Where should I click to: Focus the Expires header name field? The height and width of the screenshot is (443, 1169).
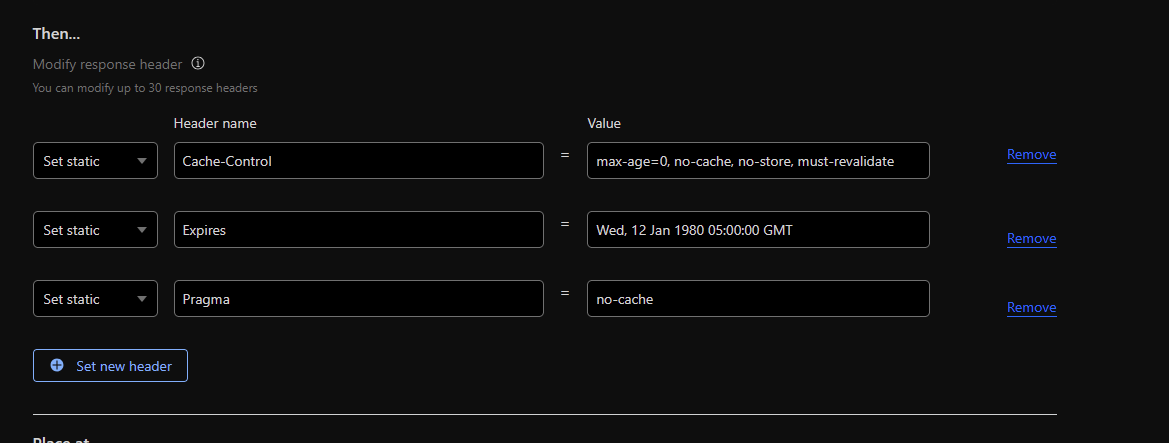358,230
